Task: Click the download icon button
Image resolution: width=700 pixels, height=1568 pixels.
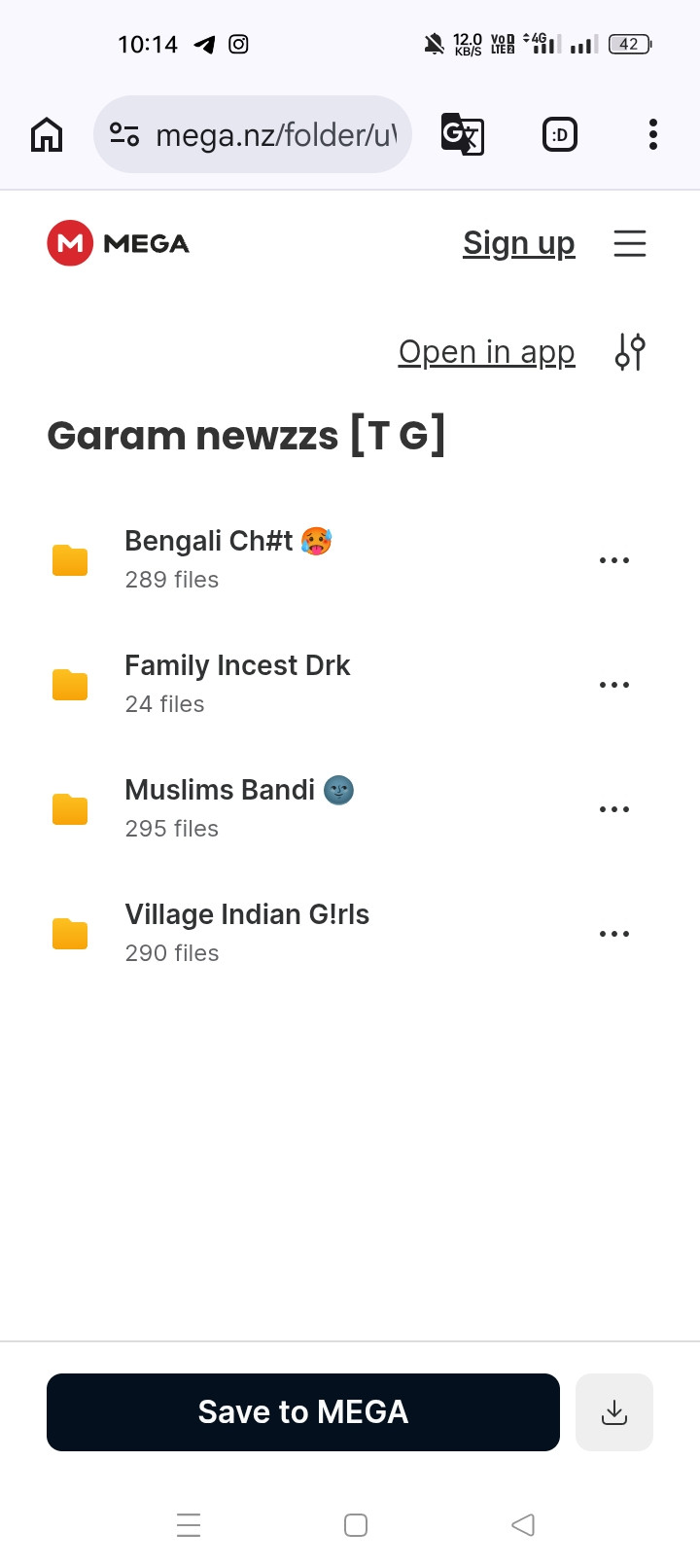Action: click(614, 1412)
